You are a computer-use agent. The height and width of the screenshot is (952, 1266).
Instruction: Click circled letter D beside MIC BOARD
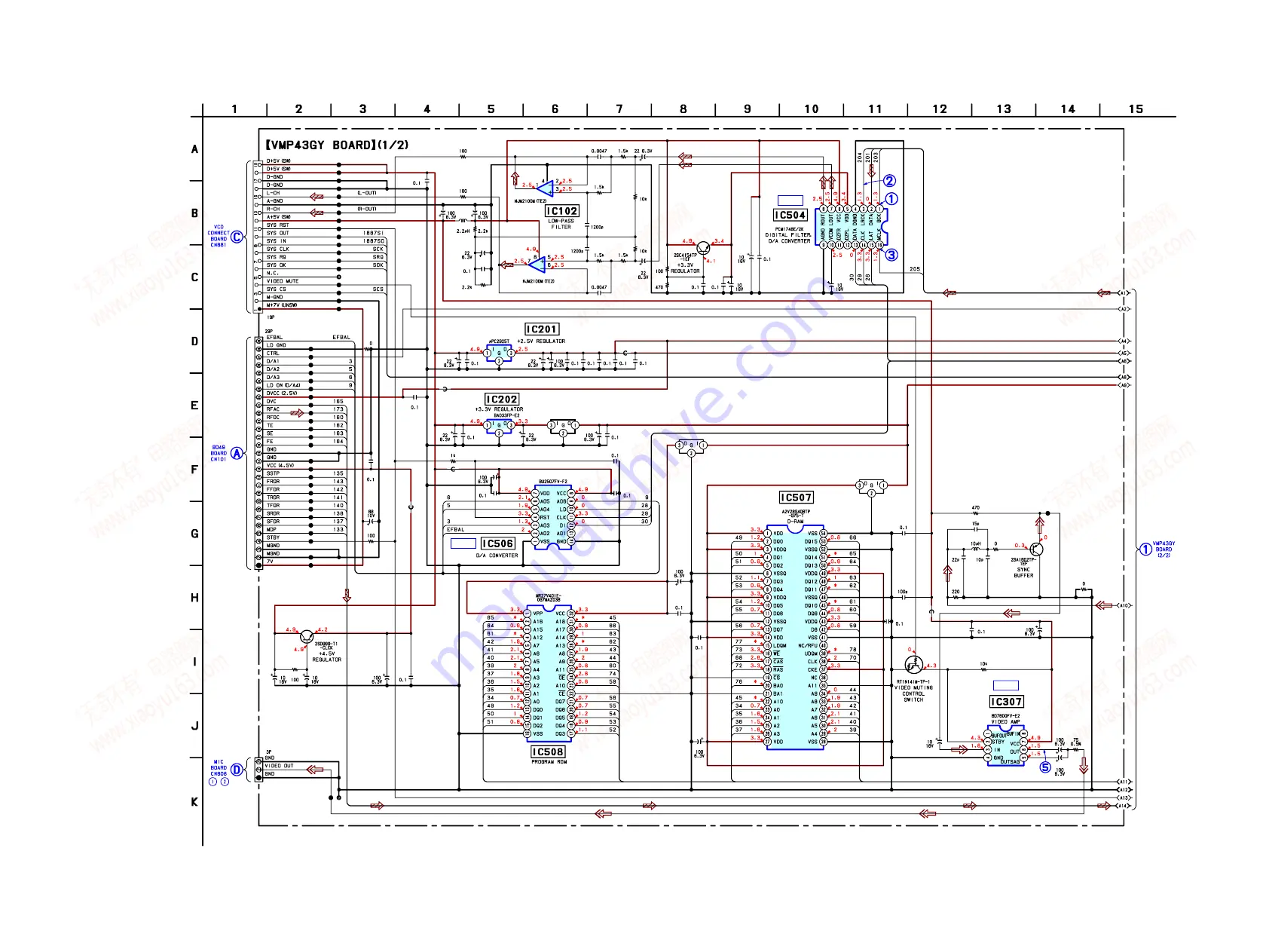tap(237, 770)
